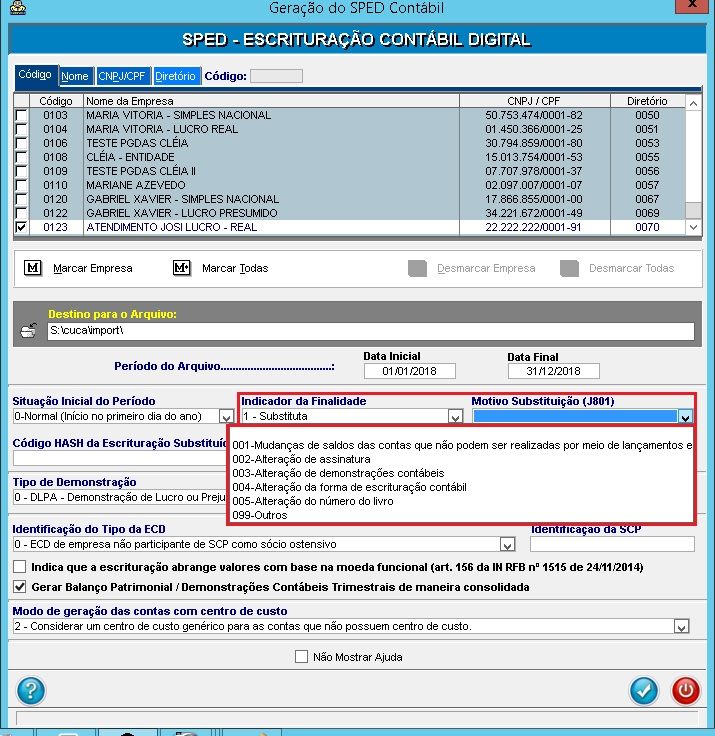Click the Código HASH da Escrituração field
The image size is (715, 736).
pos(120,458)
